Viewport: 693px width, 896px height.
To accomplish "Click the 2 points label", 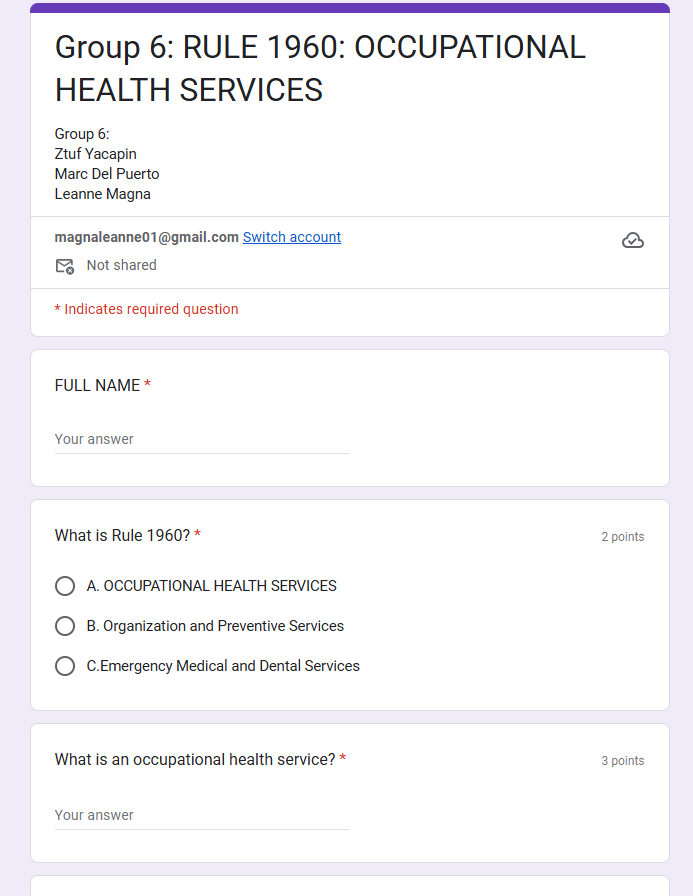I will point(622,537).
